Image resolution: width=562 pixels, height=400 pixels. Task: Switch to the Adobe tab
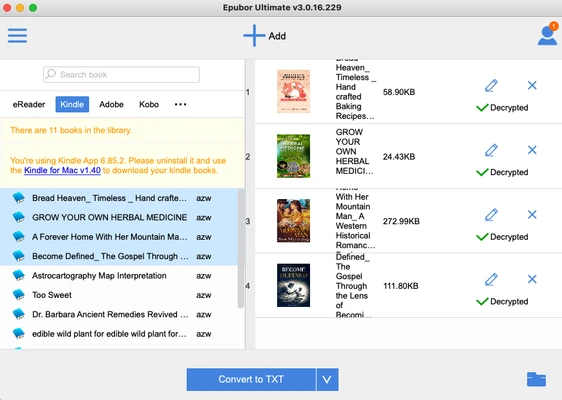tap(111, 104)
